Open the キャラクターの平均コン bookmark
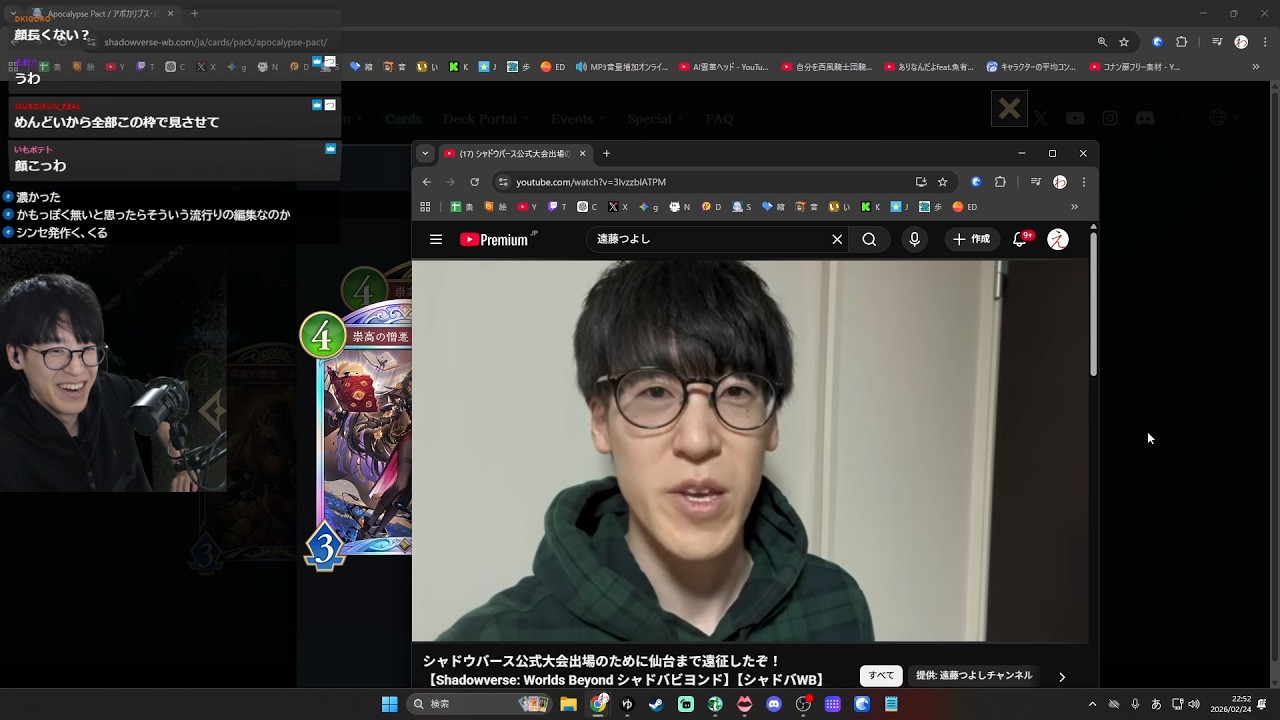The height and width of the screenshot is (720, 1280). click(x=1031, y=67)
